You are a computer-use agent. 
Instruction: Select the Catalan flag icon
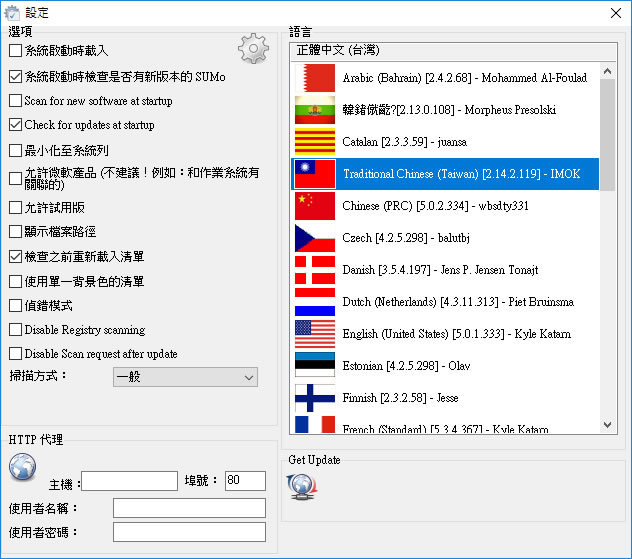click(x=315, y=142)
